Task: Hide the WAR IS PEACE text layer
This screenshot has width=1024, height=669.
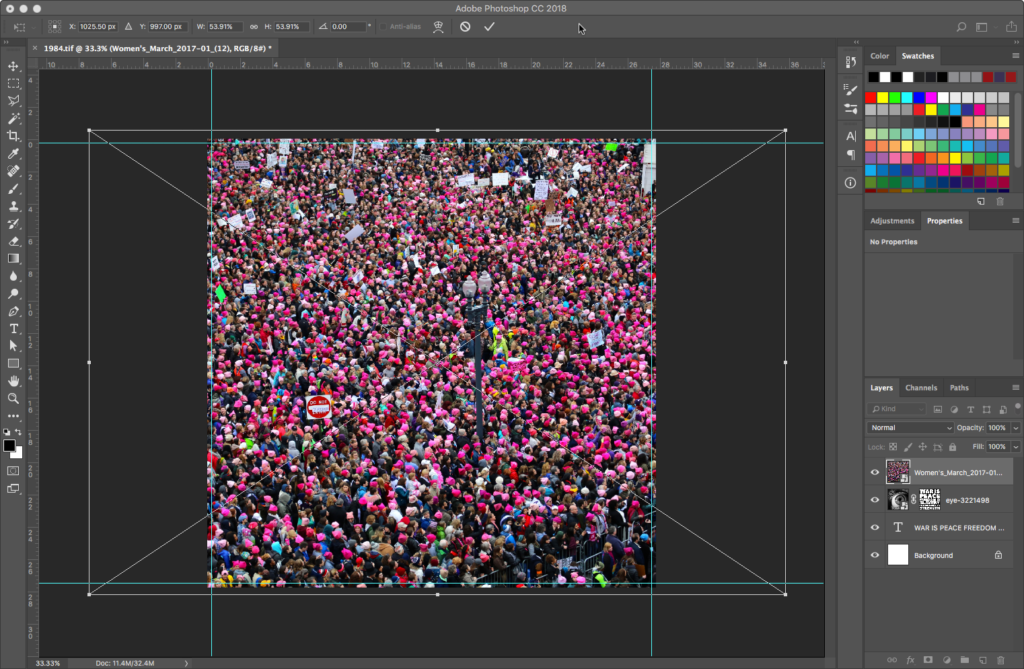Action: pyautogui.click(x=875, y=528)
